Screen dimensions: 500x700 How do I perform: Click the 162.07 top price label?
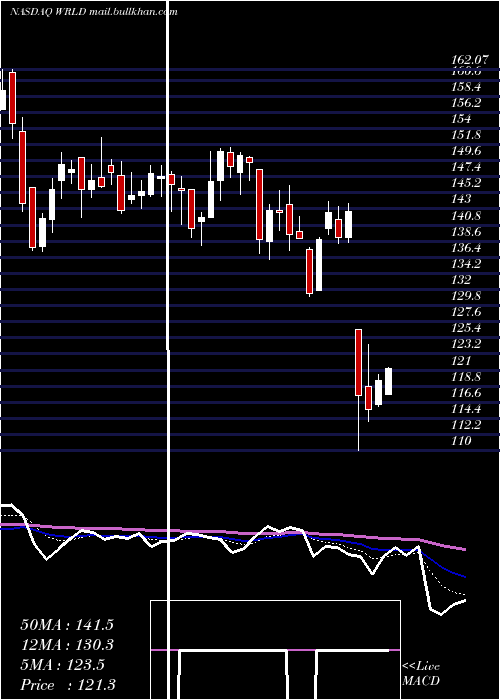coord(468,59)
